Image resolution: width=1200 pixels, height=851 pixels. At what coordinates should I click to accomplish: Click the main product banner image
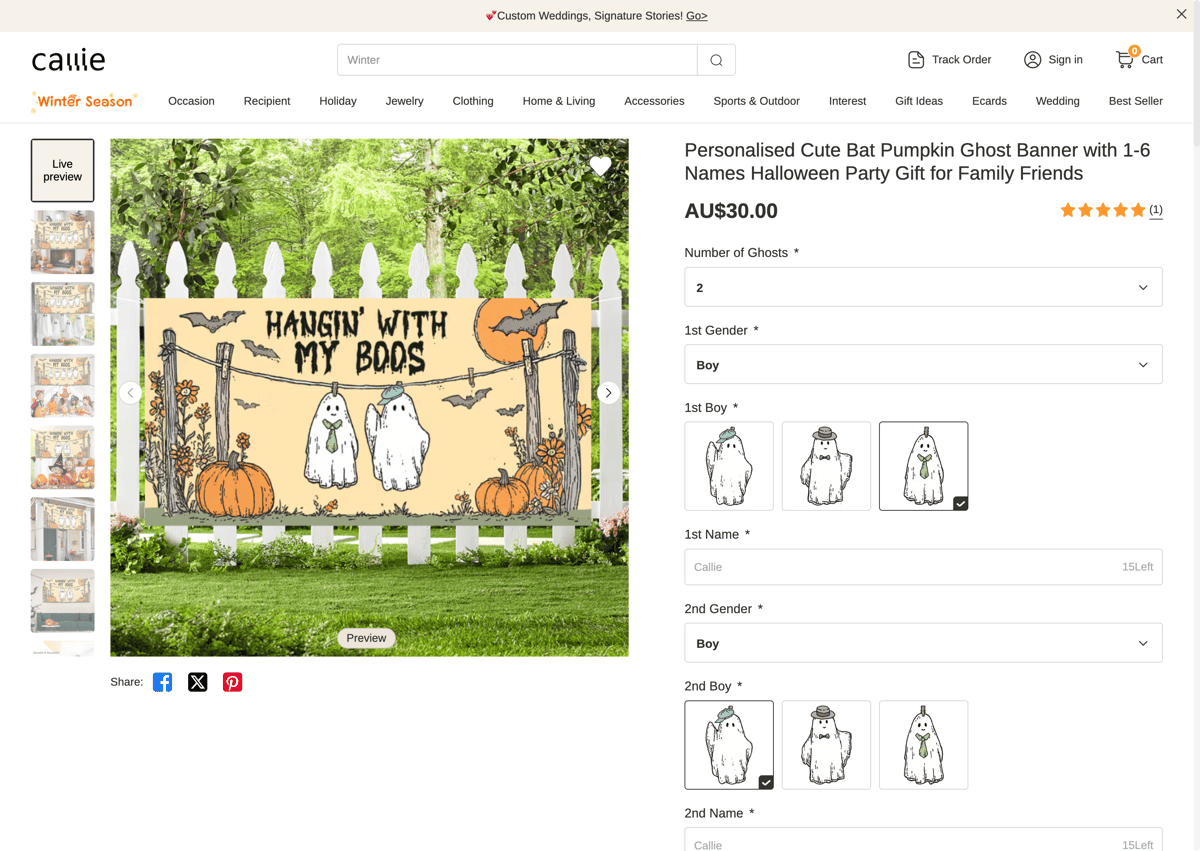(369, 397)
